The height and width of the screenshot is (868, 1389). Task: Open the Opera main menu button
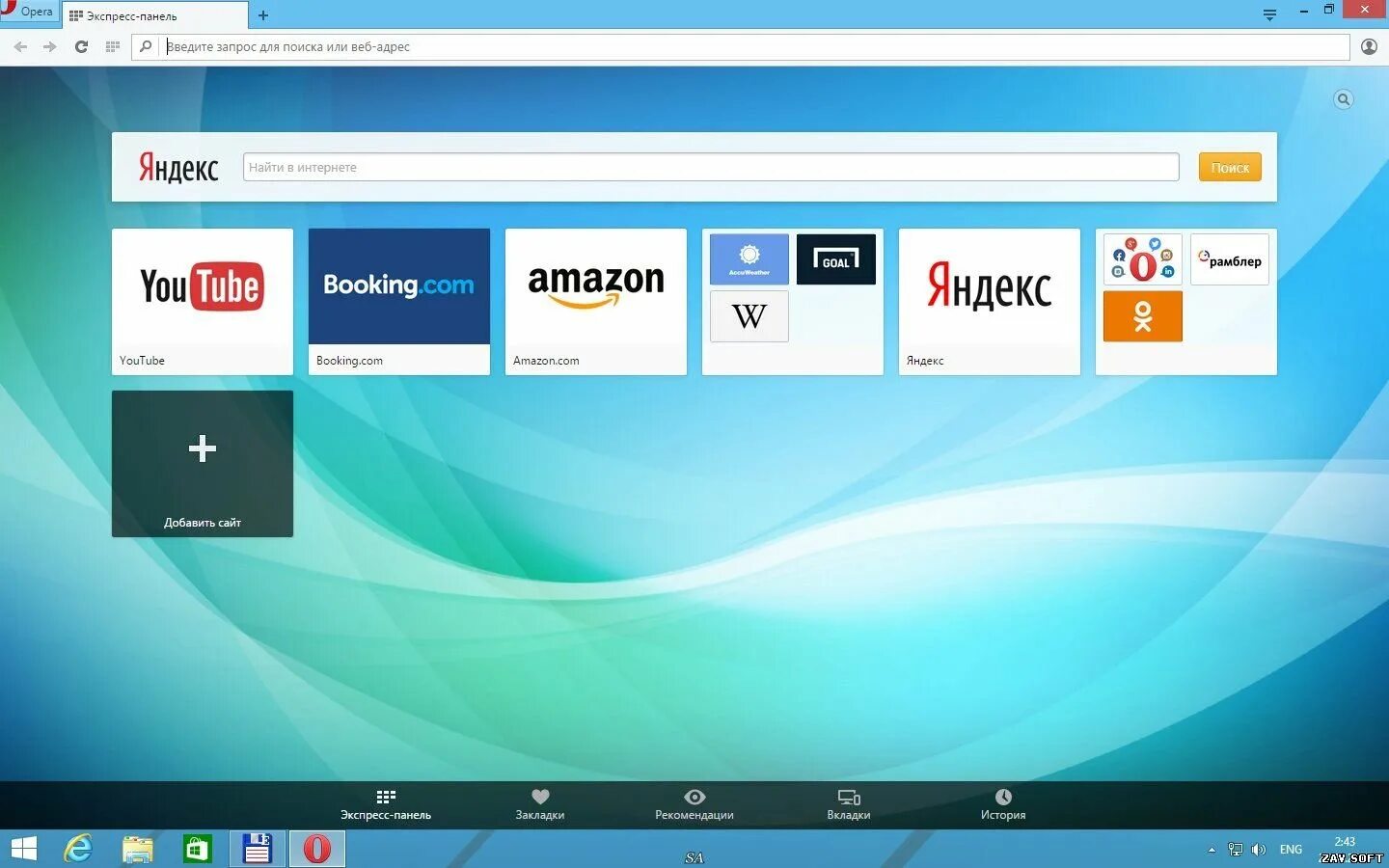[x=29, y=12]
